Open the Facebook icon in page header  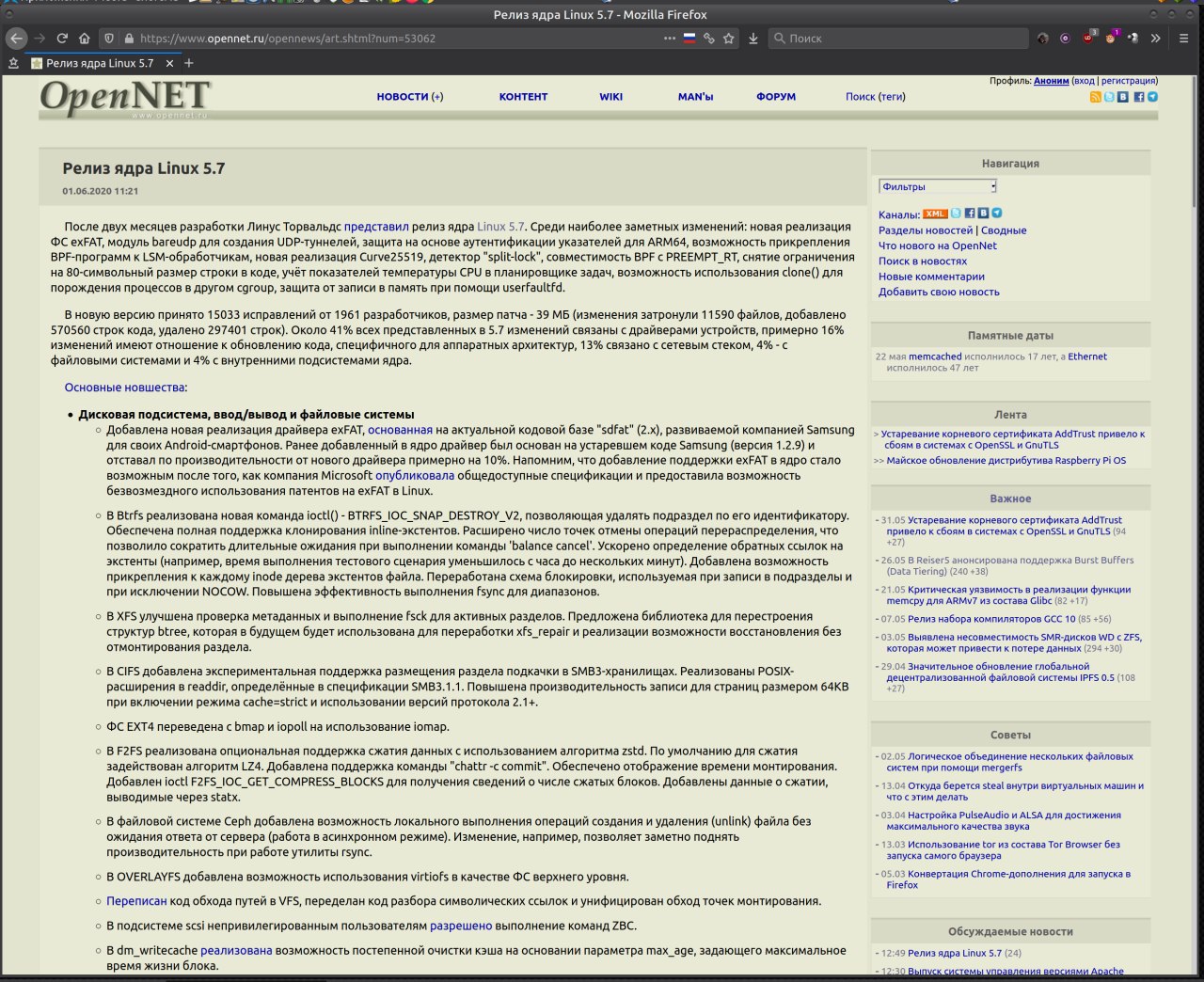click(x=1138, y=97)
